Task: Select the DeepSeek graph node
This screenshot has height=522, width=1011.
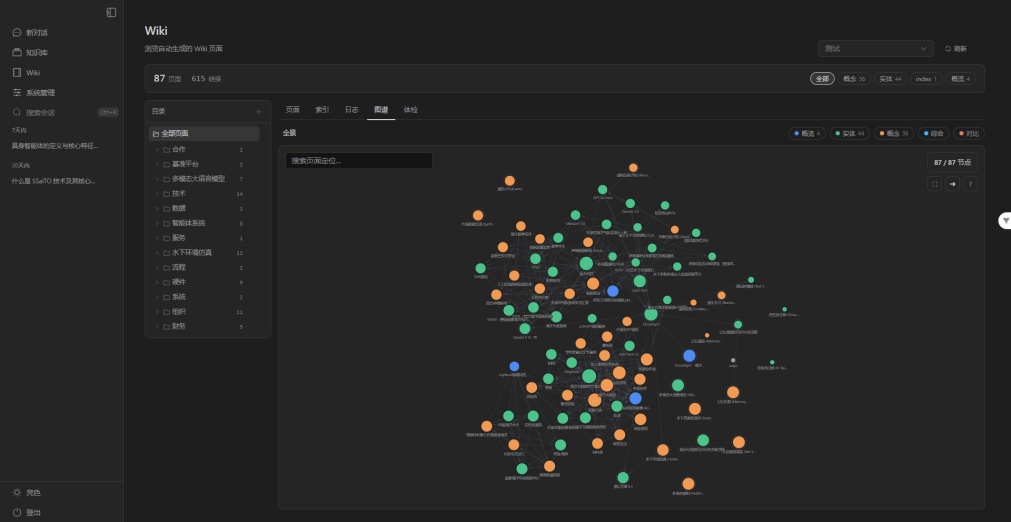Action: coord(571,363)
